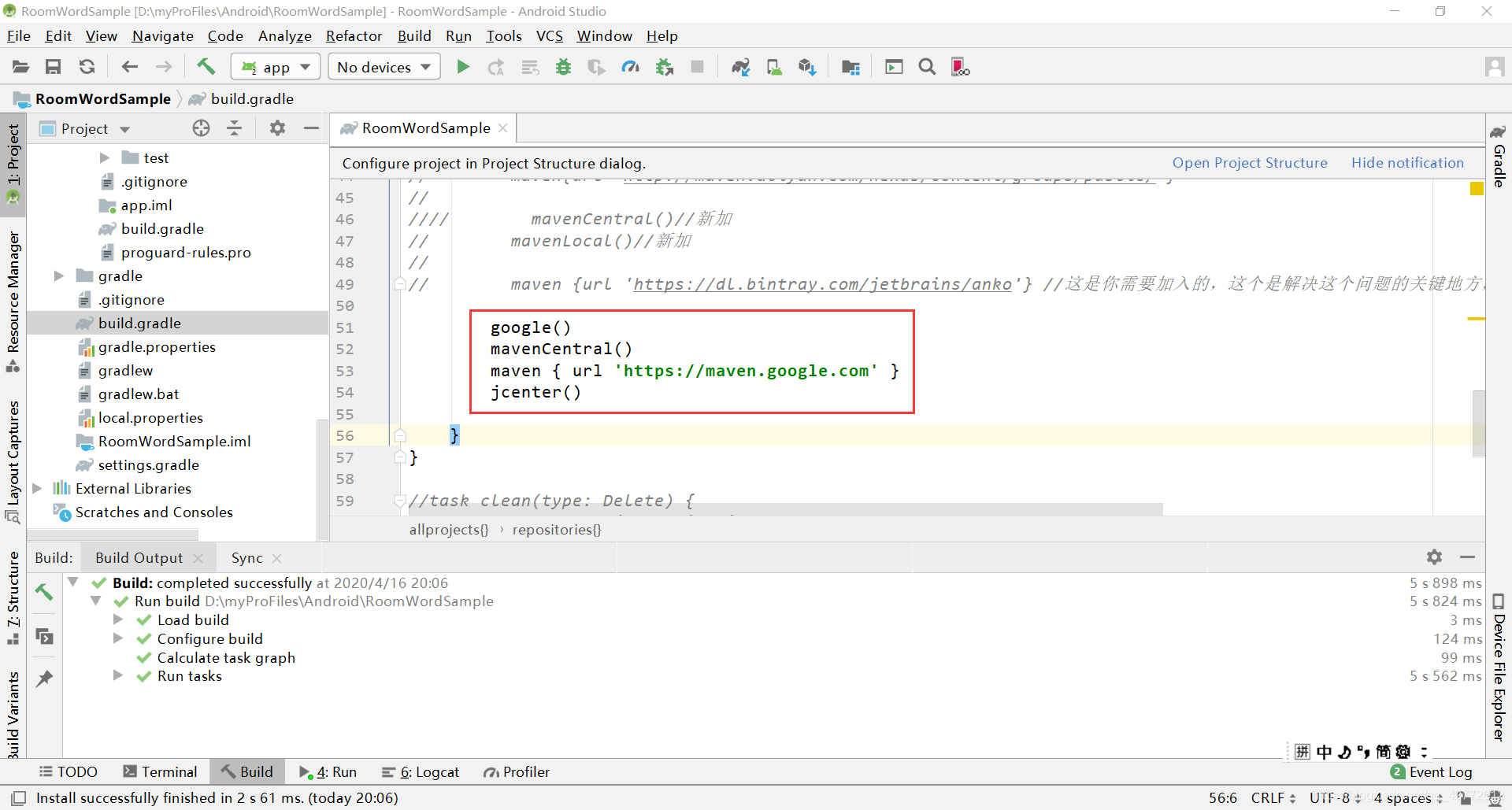The image size is (1512, 810).
Task: Hide the Build tool window
Action: [1467, 557]
